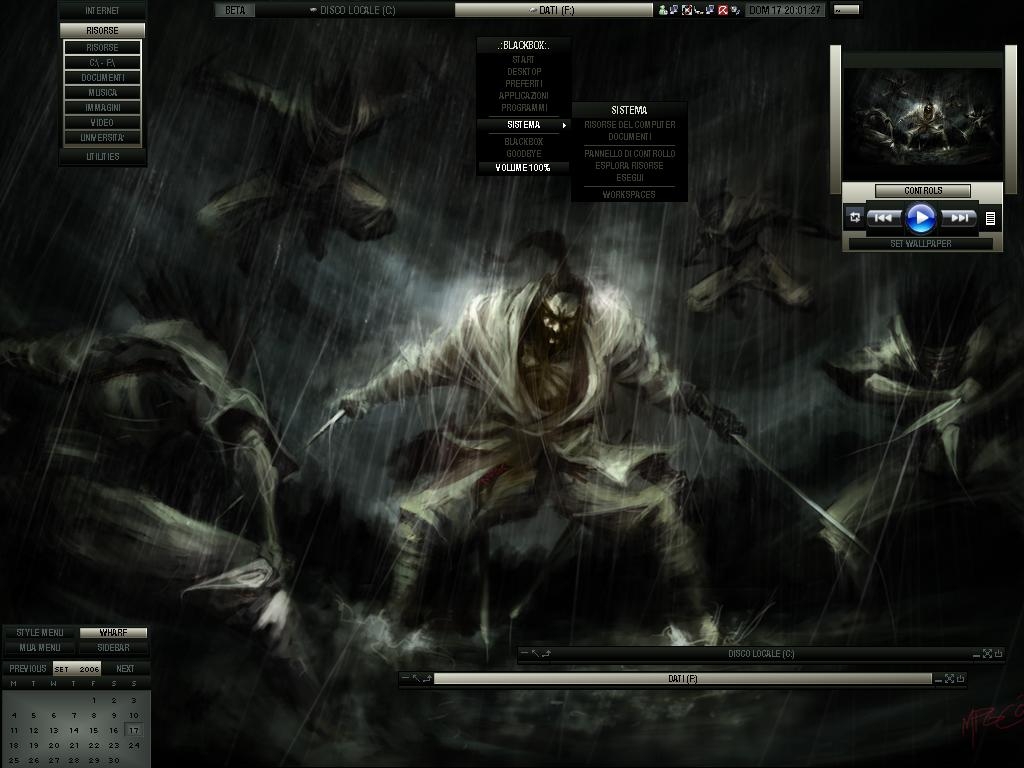Go to Previous month in calendar
Viewport: 1024px width, 768px height.
27,669
